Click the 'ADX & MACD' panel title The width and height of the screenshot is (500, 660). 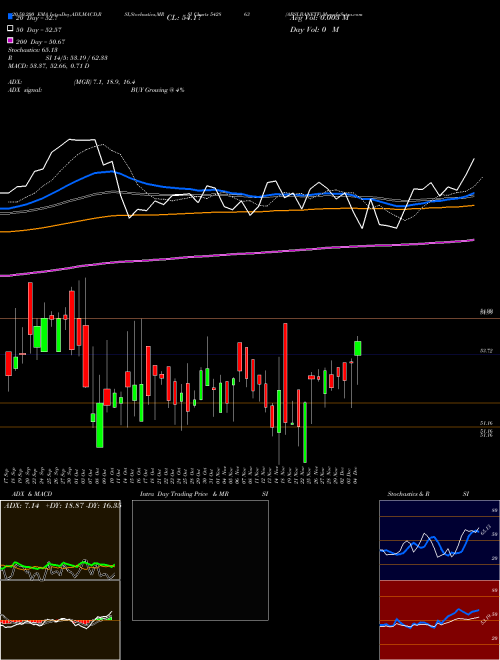(x=32, y=494)
